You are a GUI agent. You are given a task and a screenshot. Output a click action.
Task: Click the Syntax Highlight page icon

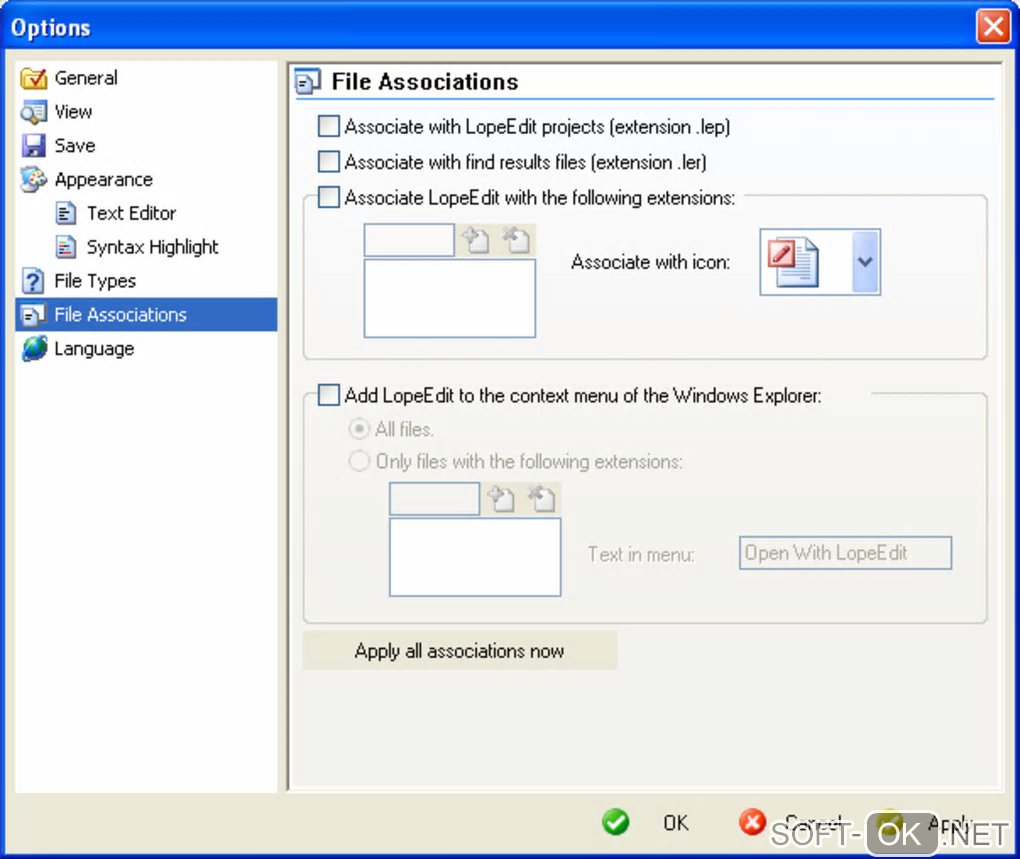click(65, 247)
